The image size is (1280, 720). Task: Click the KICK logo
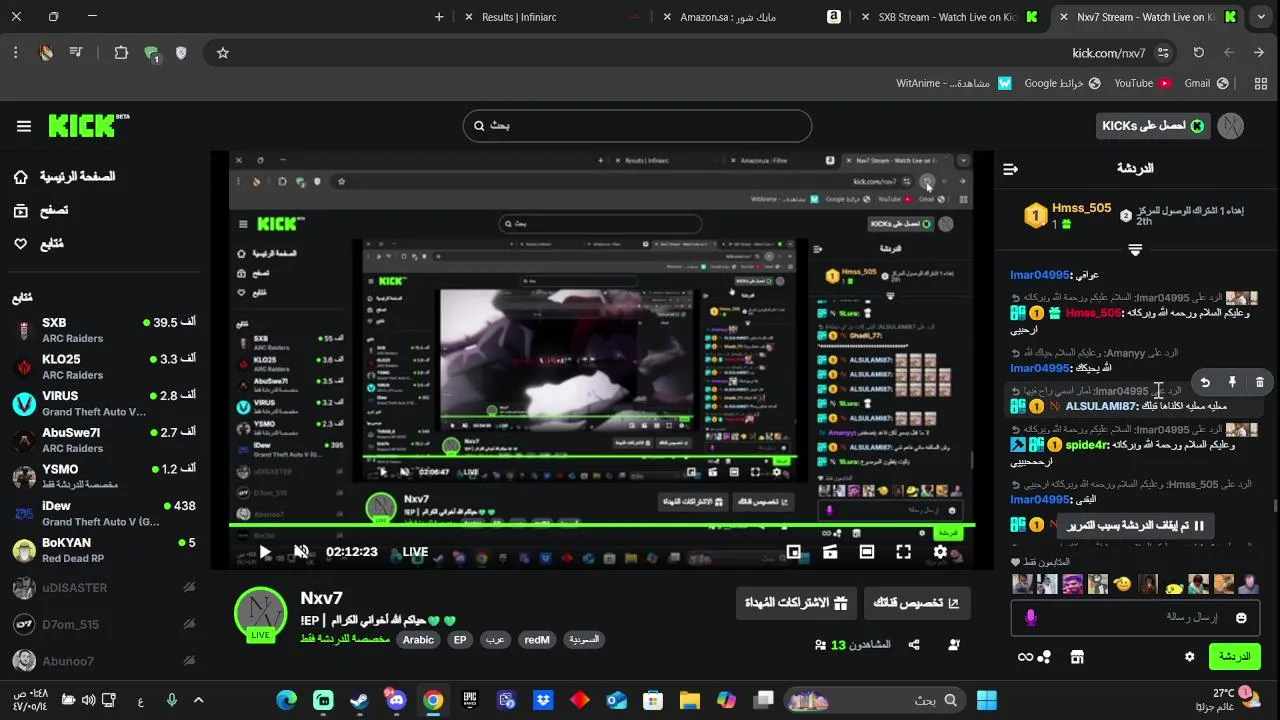[x=88, y=125]
